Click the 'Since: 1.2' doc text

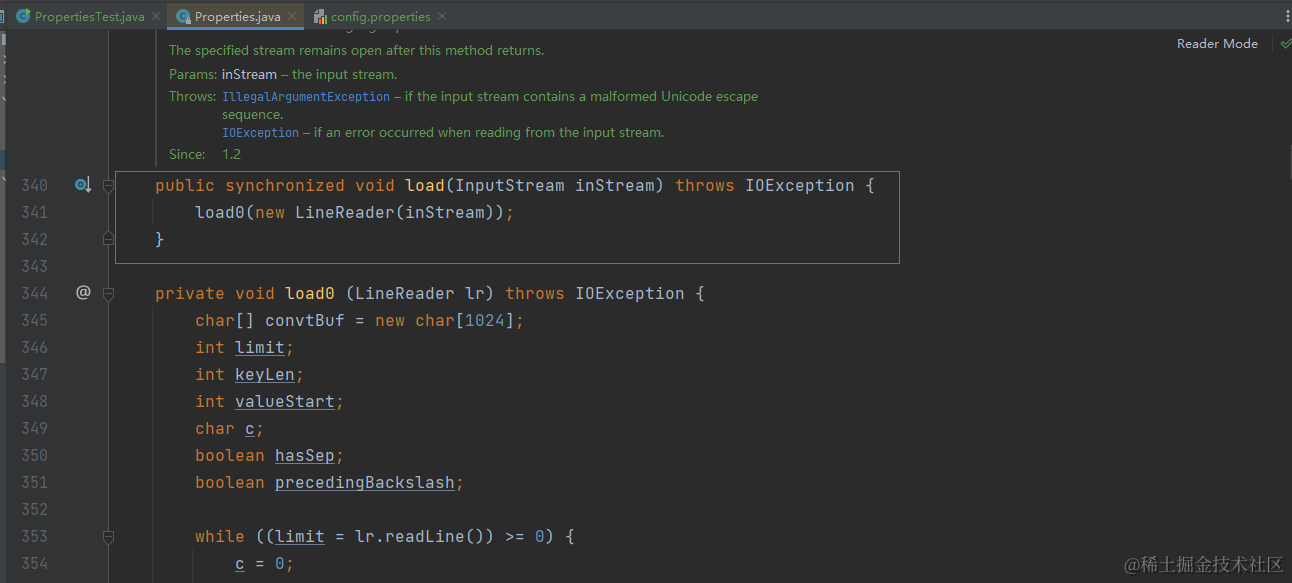(x=205, y=154)
